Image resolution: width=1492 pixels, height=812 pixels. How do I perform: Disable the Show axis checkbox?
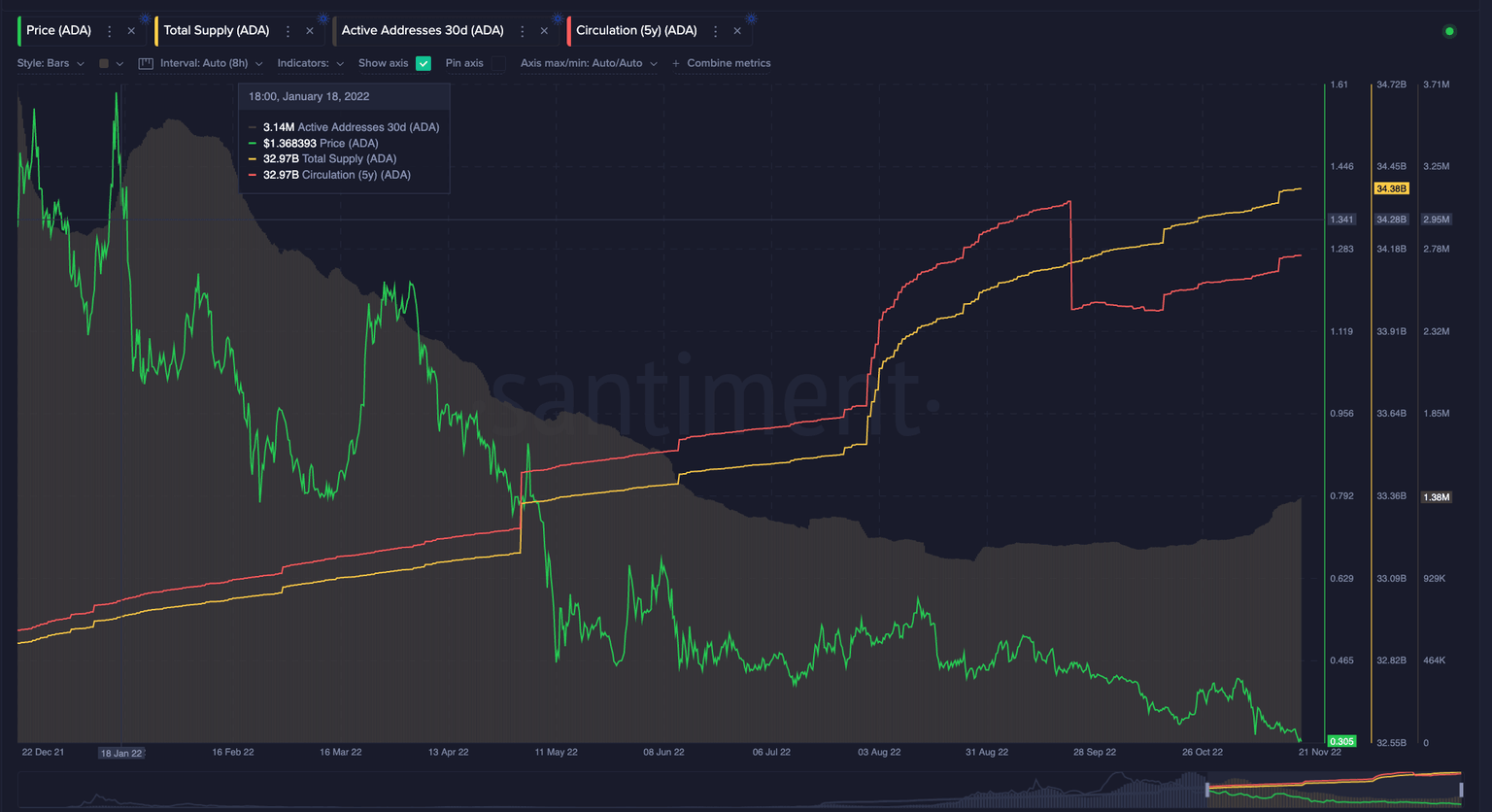pyautogui.click(x=424, y=63)
